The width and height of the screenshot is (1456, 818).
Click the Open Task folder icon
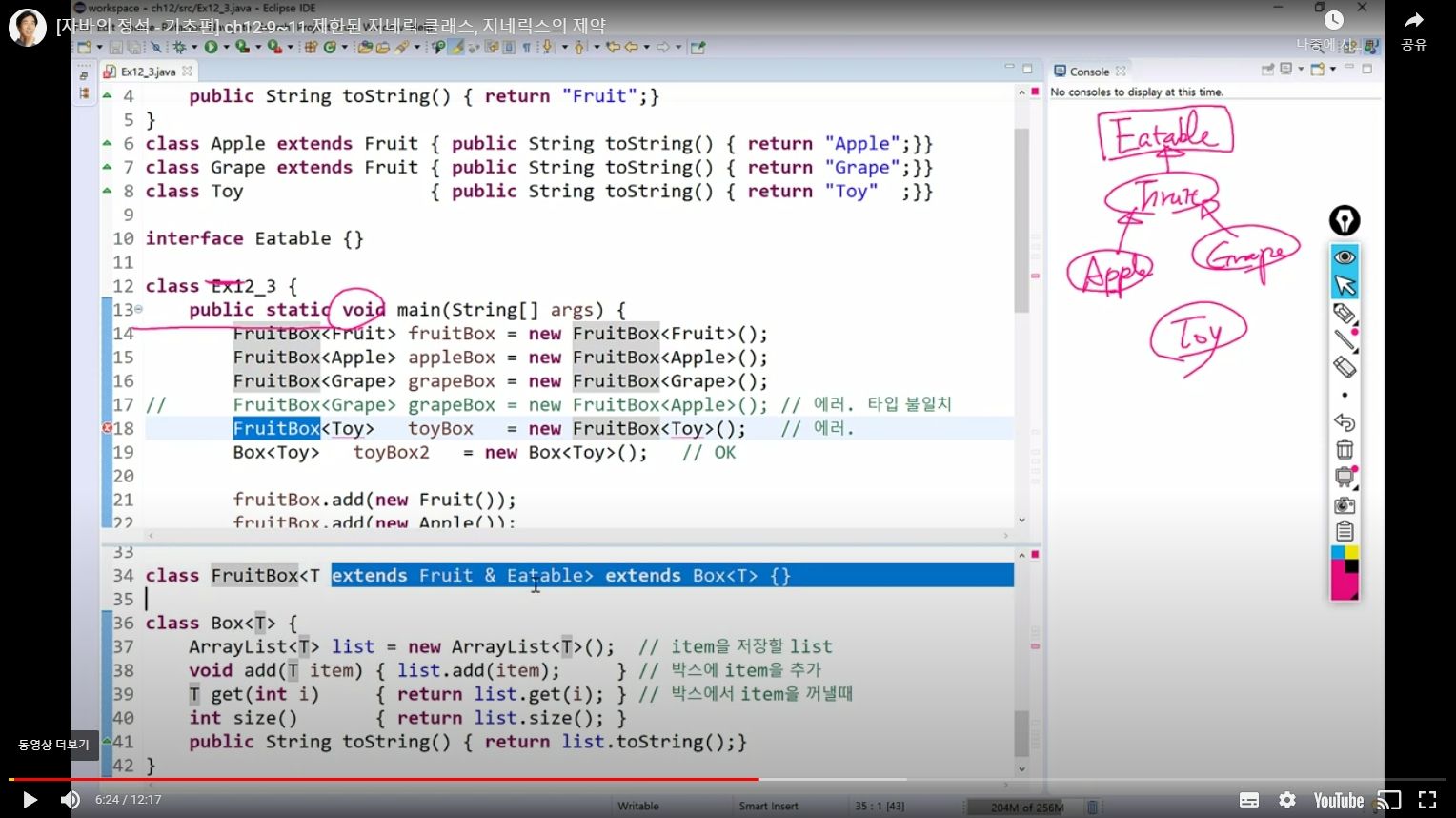tap(382, 47)
